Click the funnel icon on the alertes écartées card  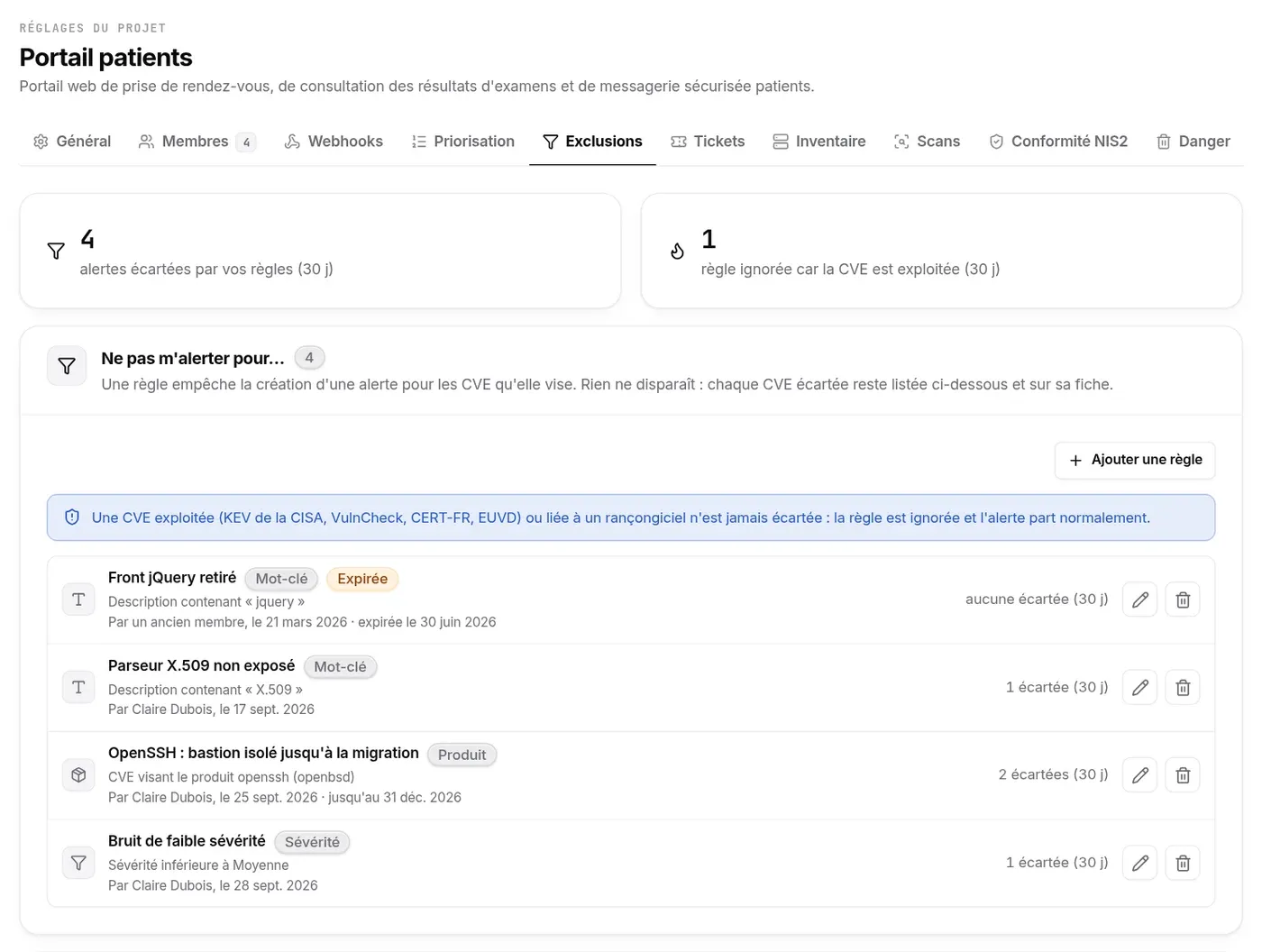56,252
